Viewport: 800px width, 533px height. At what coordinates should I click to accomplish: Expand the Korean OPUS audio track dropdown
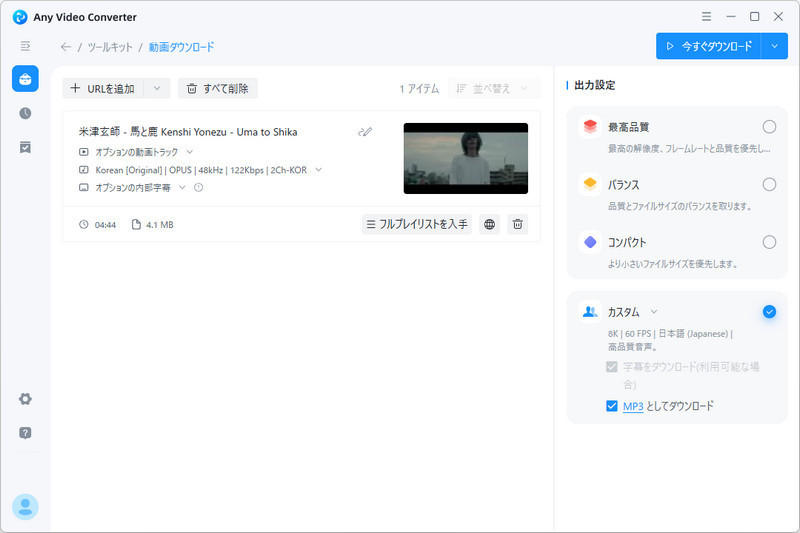point(318,170)
